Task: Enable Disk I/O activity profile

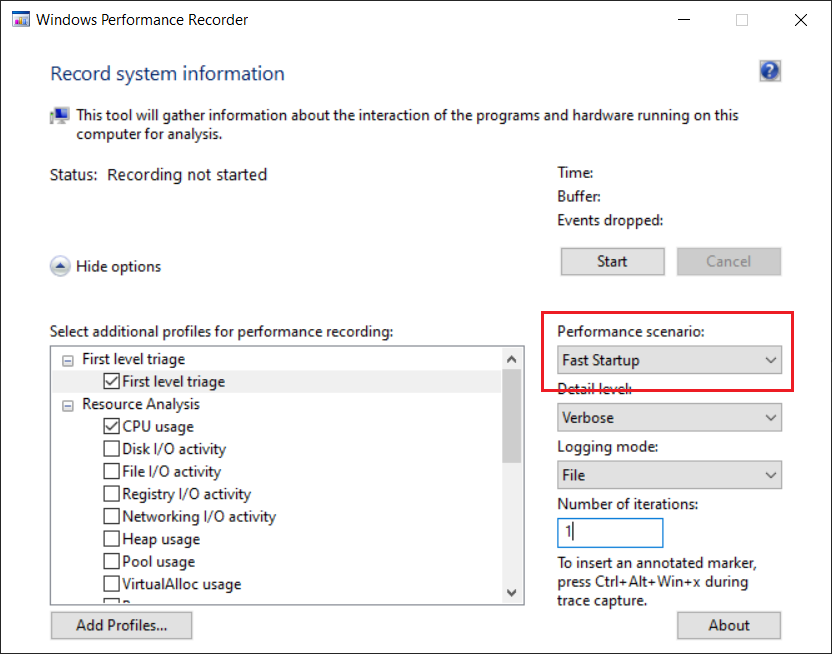Action: tap(111, 449)
